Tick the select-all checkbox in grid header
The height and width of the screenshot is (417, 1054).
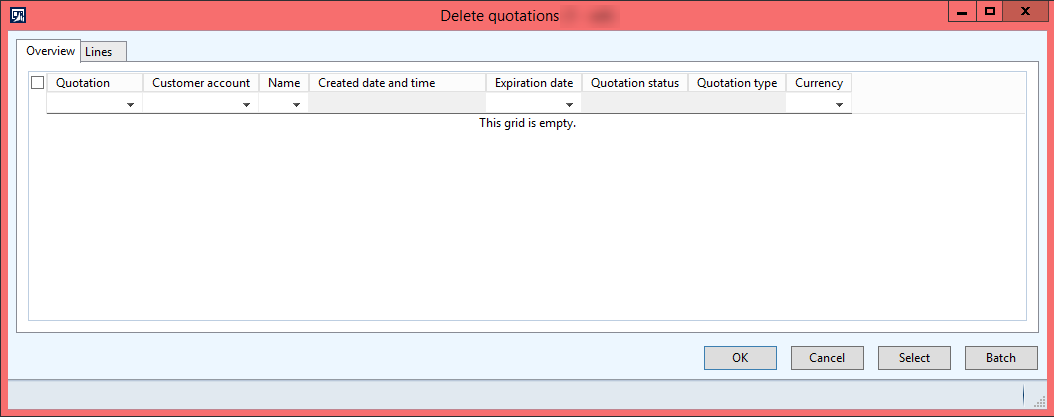pos(38,83)
